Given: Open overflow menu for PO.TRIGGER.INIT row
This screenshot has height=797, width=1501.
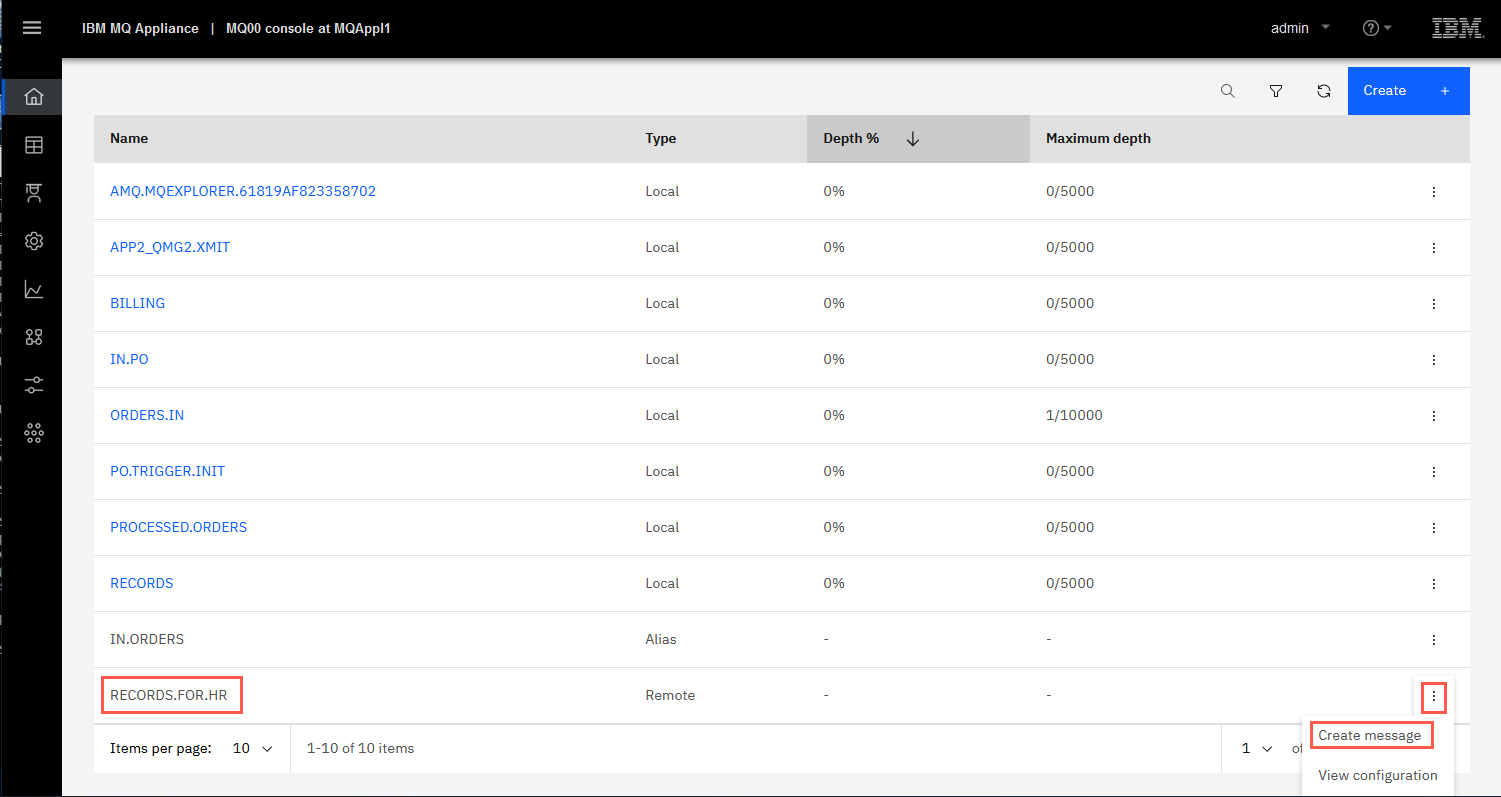Looking at the screenshot, I should pyautogui.click(x=1434, y=471).
